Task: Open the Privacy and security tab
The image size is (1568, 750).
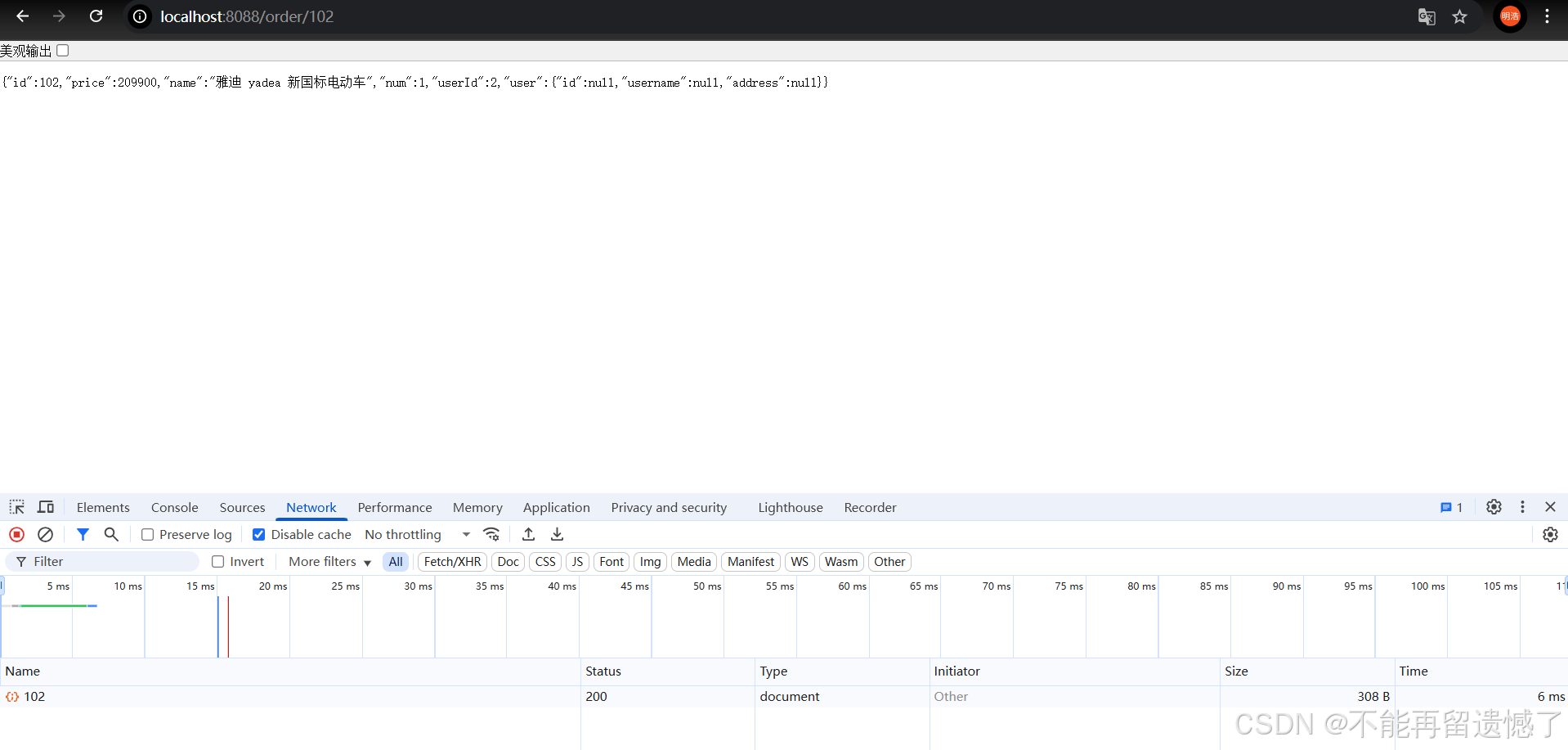Action: coord(669,507)
